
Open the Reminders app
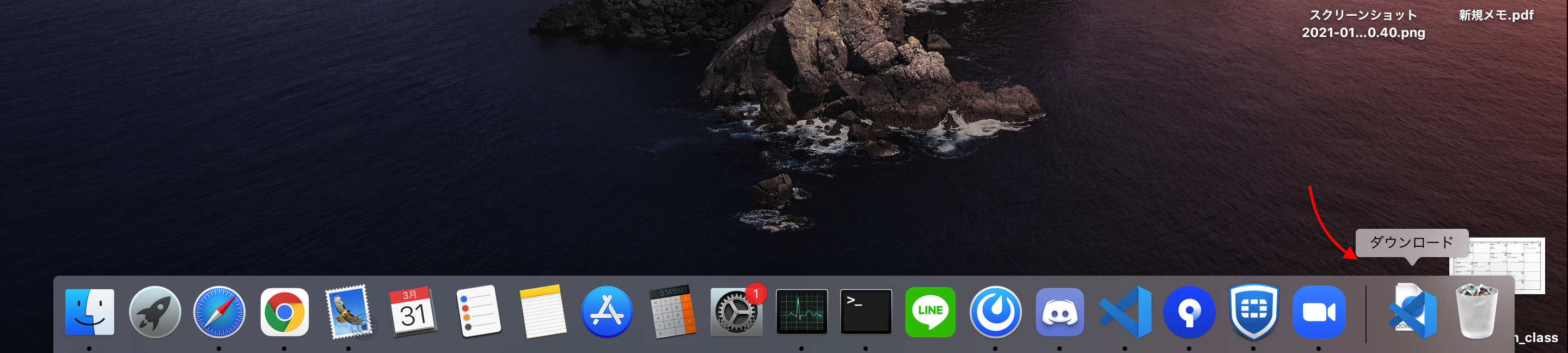pyautogui.click(x=479, y=311)
